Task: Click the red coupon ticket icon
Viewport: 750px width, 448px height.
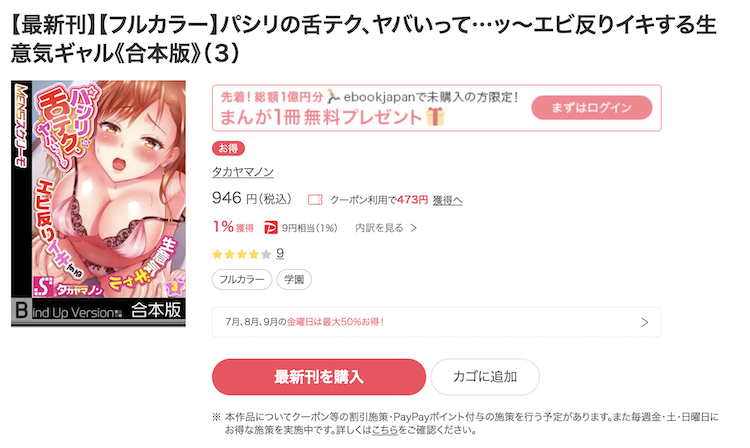Action: 315,199
